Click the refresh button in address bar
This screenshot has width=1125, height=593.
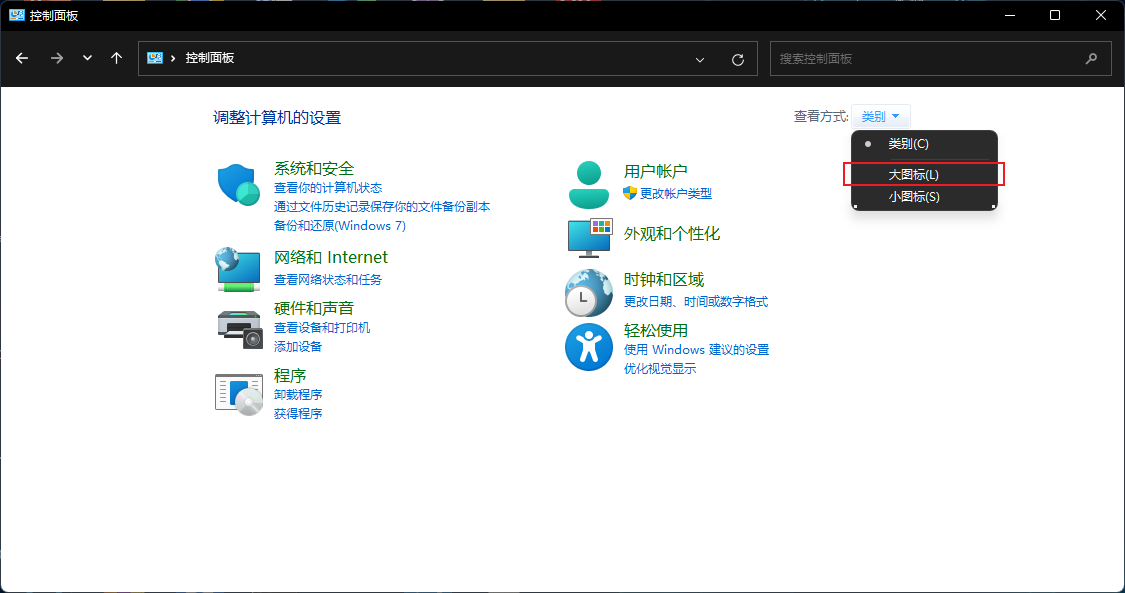click(738, 58)
